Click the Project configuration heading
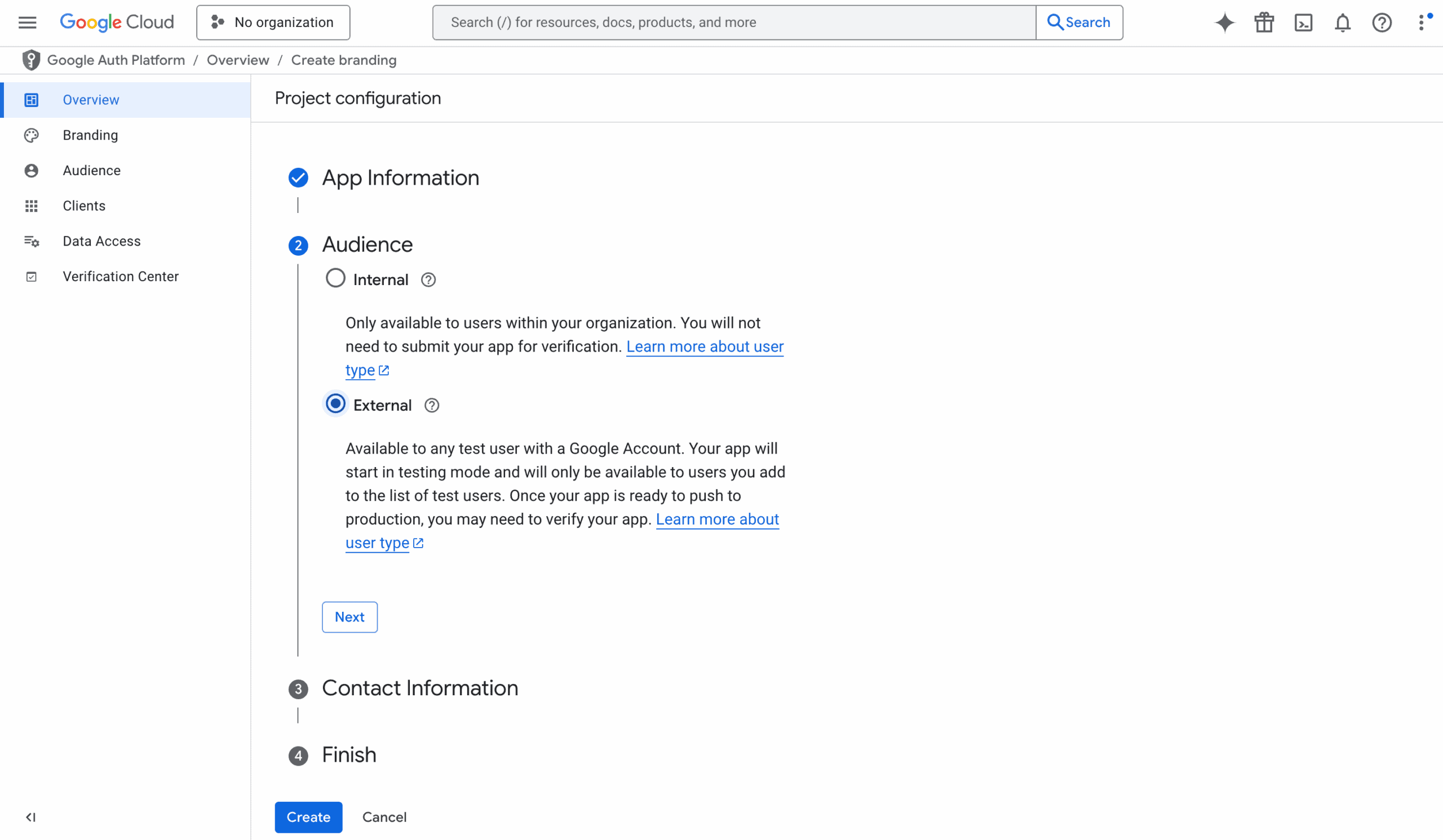Image resolution: width=1443 pixels, height=840 pixels. [x=358, y=99]
